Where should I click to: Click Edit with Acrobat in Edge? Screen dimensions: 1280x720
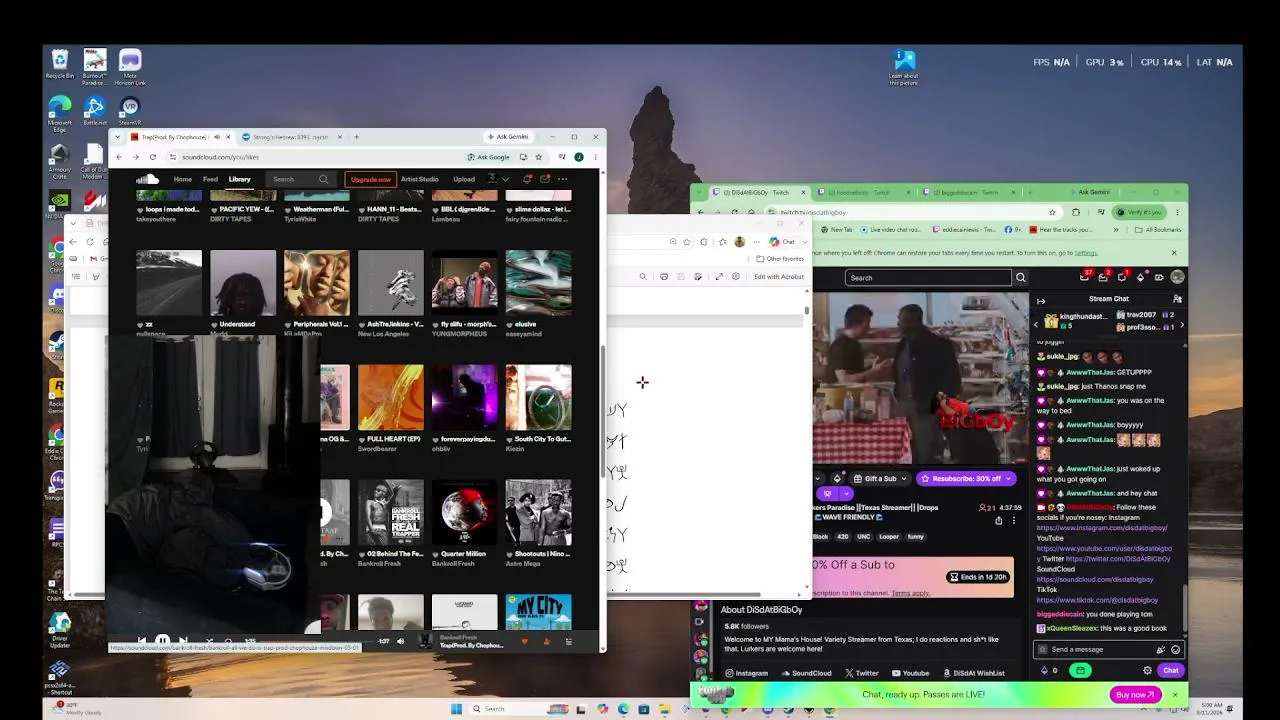778,277
